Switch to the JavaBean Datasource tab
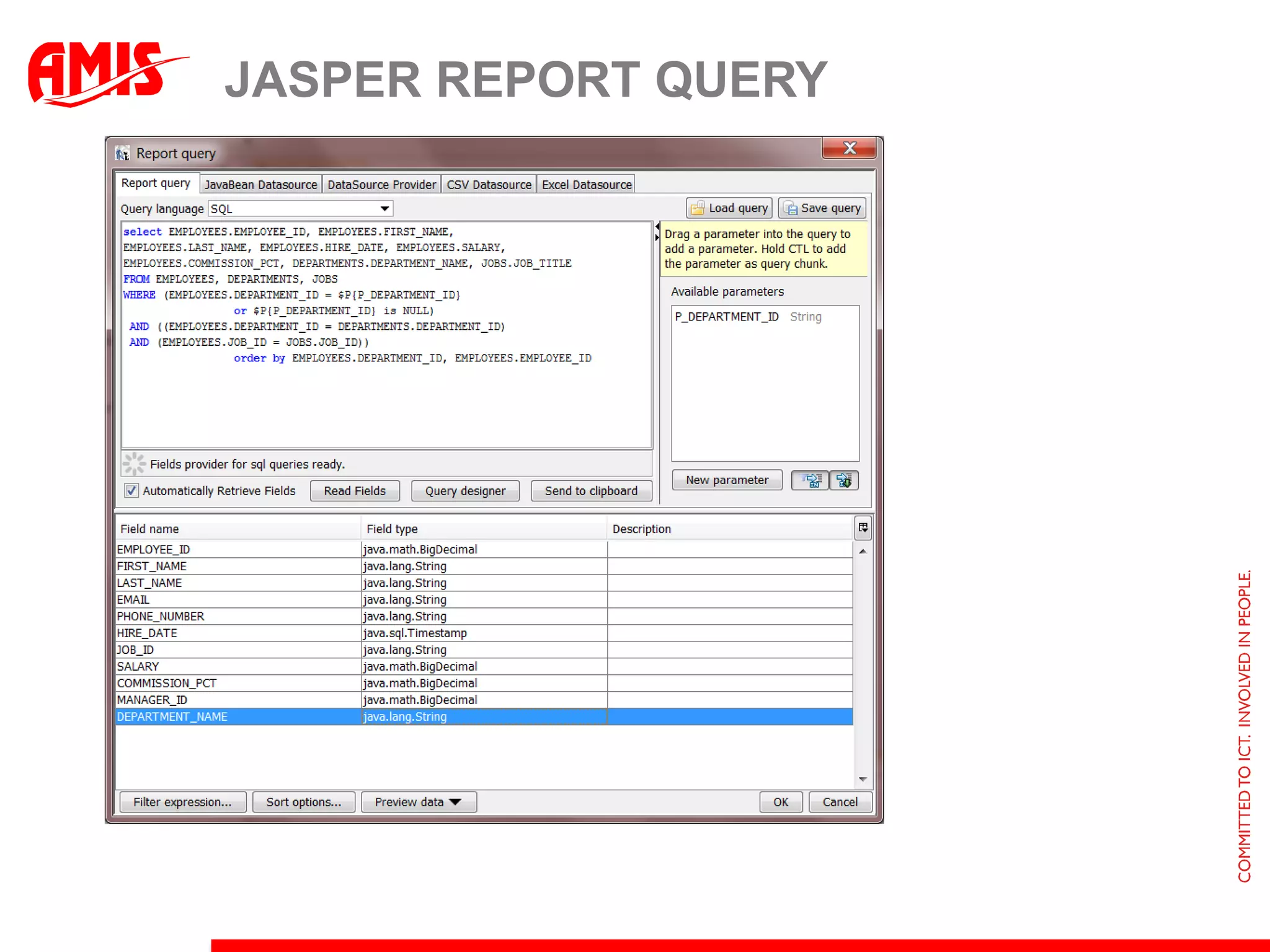Screen dimensions: 1270x952 tap(261, 185)
